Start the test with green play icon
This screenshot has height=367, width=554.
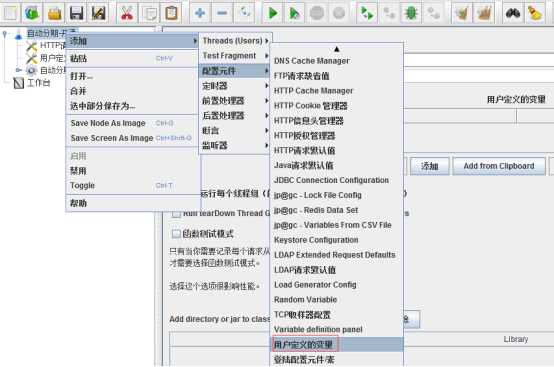click(x=273, y=13)
